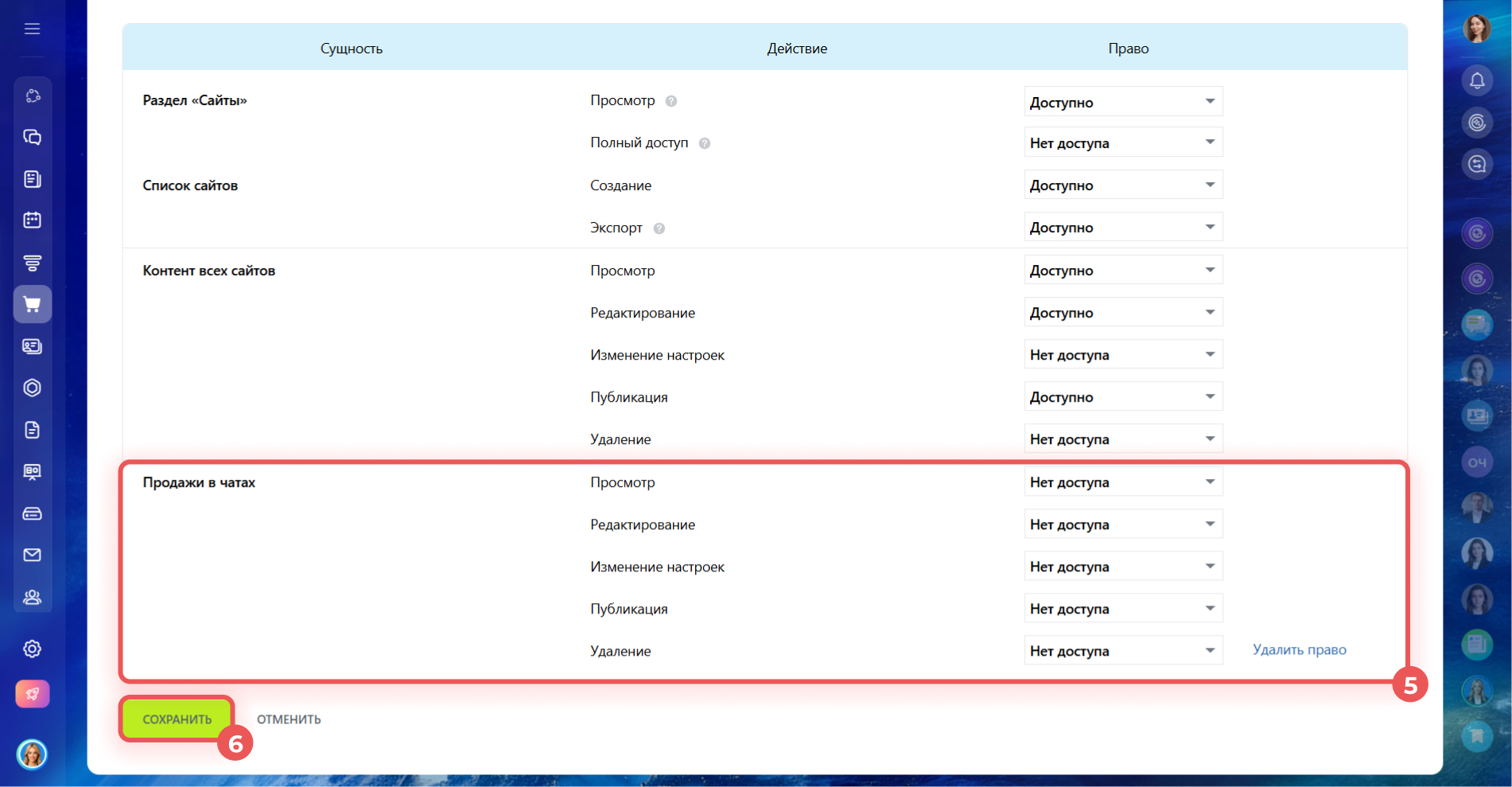This screenshot has width=1512, height=787.
Task: Click the rocket icon in sidebar
Action: coord(32,694)
